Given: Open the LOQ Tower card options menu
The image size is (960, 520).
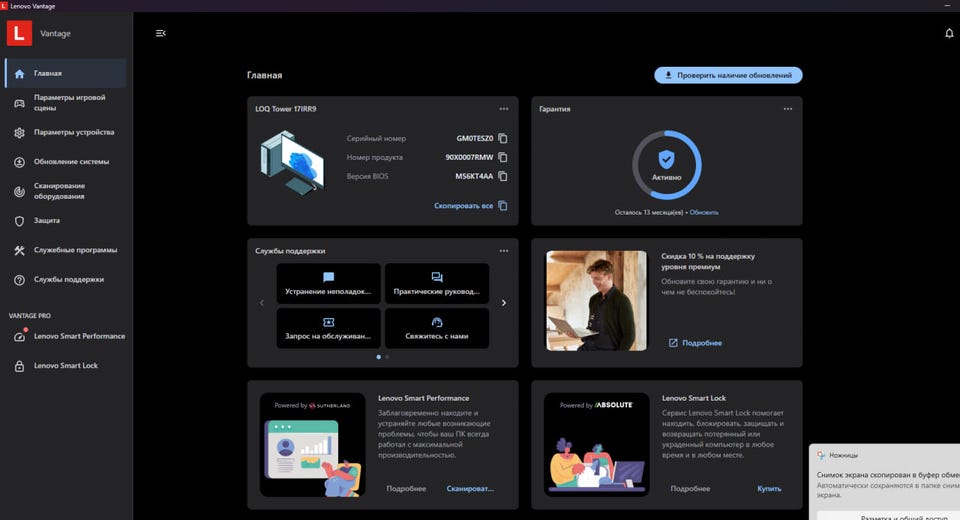Looking at the screenshot, I should pyautogui.click(x=503, y=109).
